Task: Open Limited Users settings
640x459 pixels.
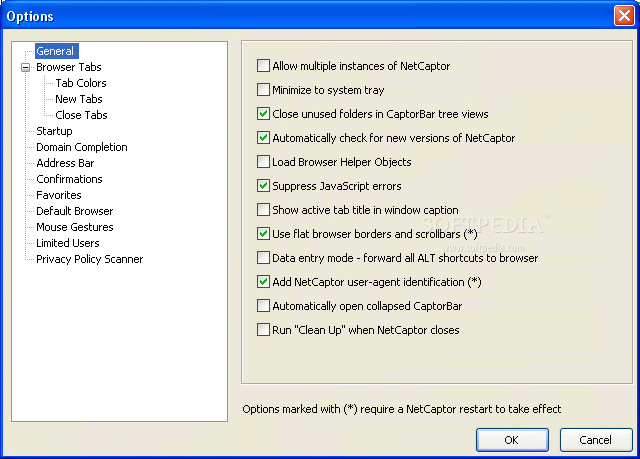Action: 68,243
